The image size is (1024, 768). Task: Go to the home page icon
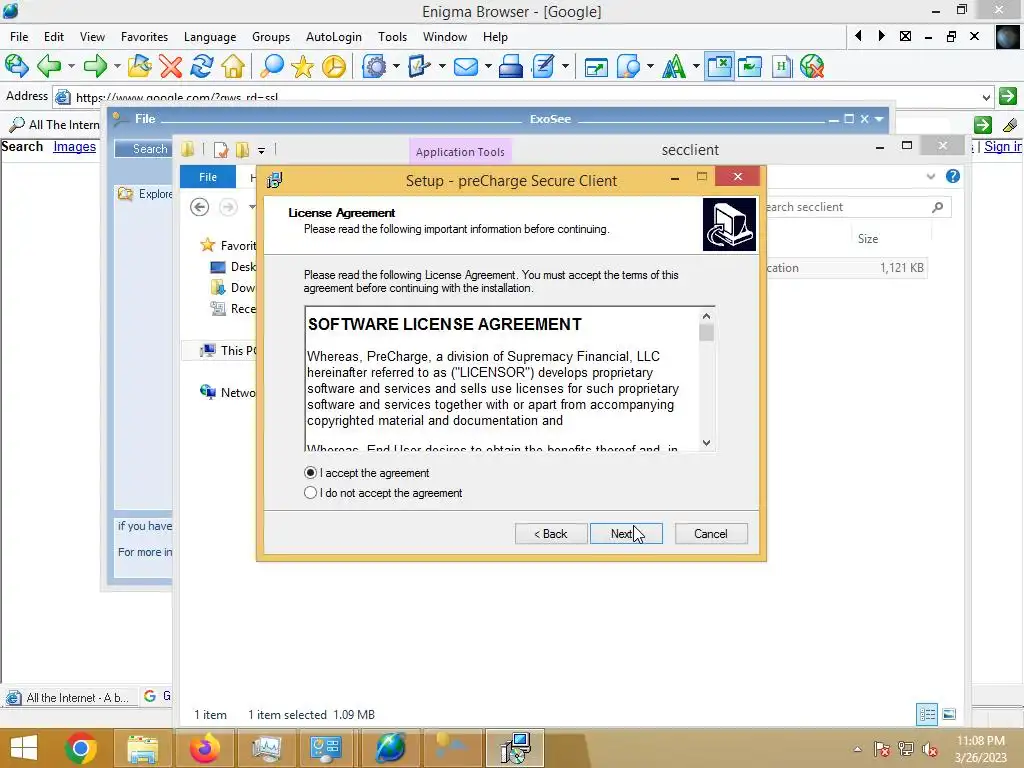233,67
